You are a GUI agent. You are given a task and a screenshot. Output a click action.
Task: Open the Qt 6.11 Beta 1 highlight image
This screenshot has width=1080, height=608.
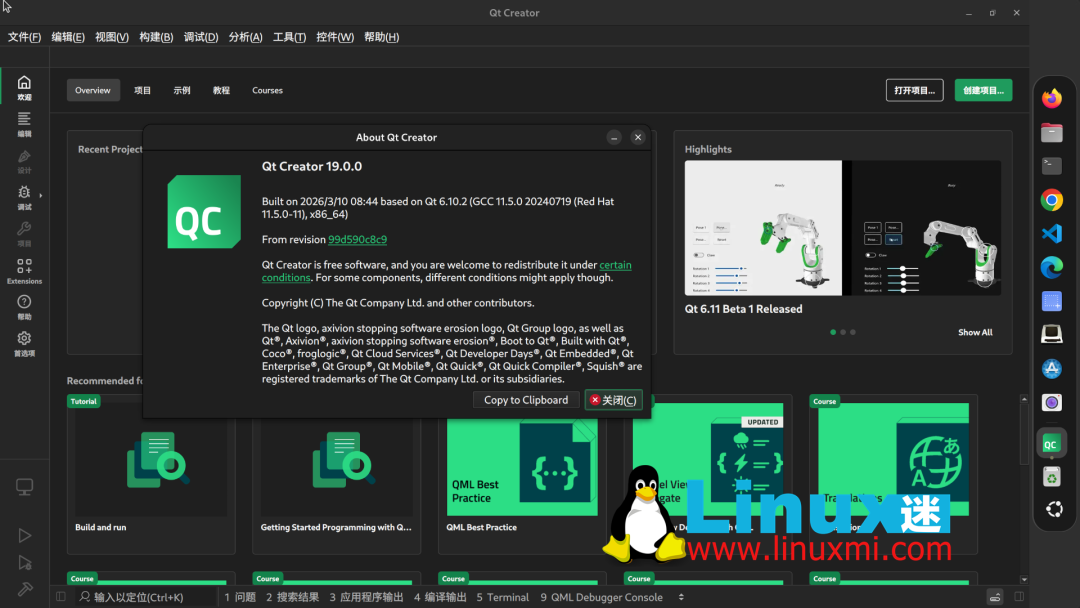click(842, 228)
